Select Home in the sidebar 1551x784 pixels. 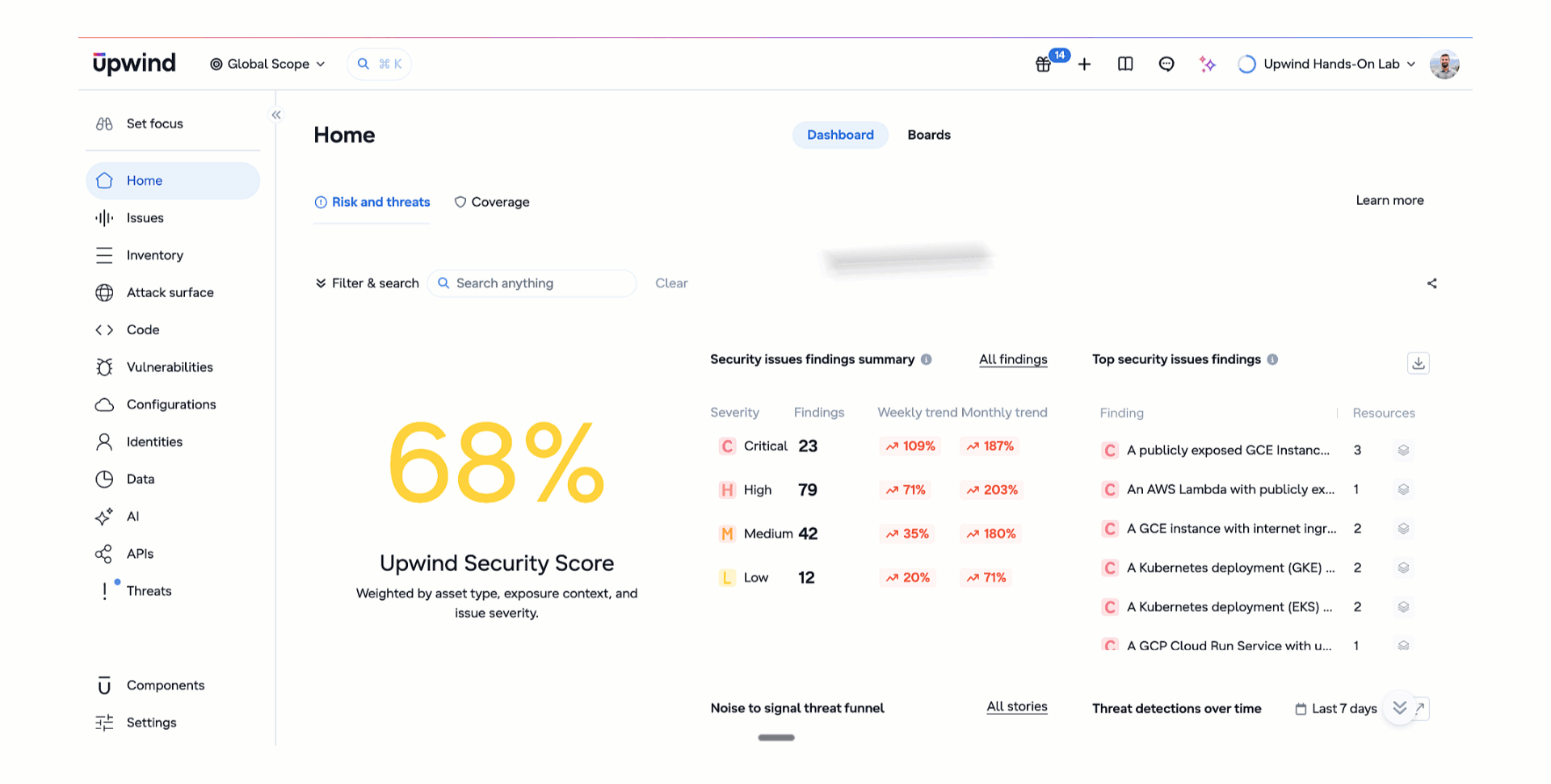pos(173,181)
